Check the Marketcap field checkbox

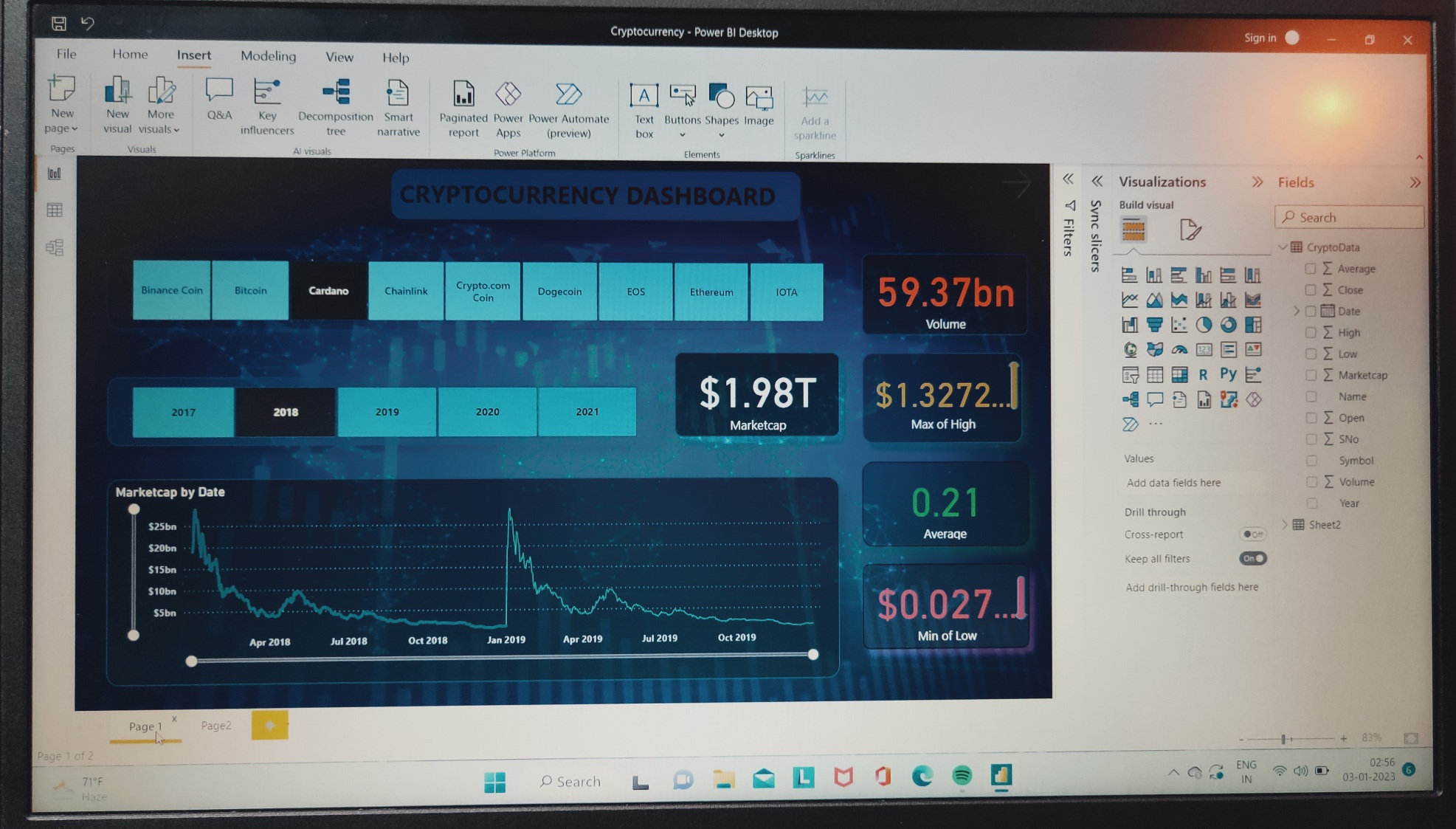click(x=1312, y=375)
